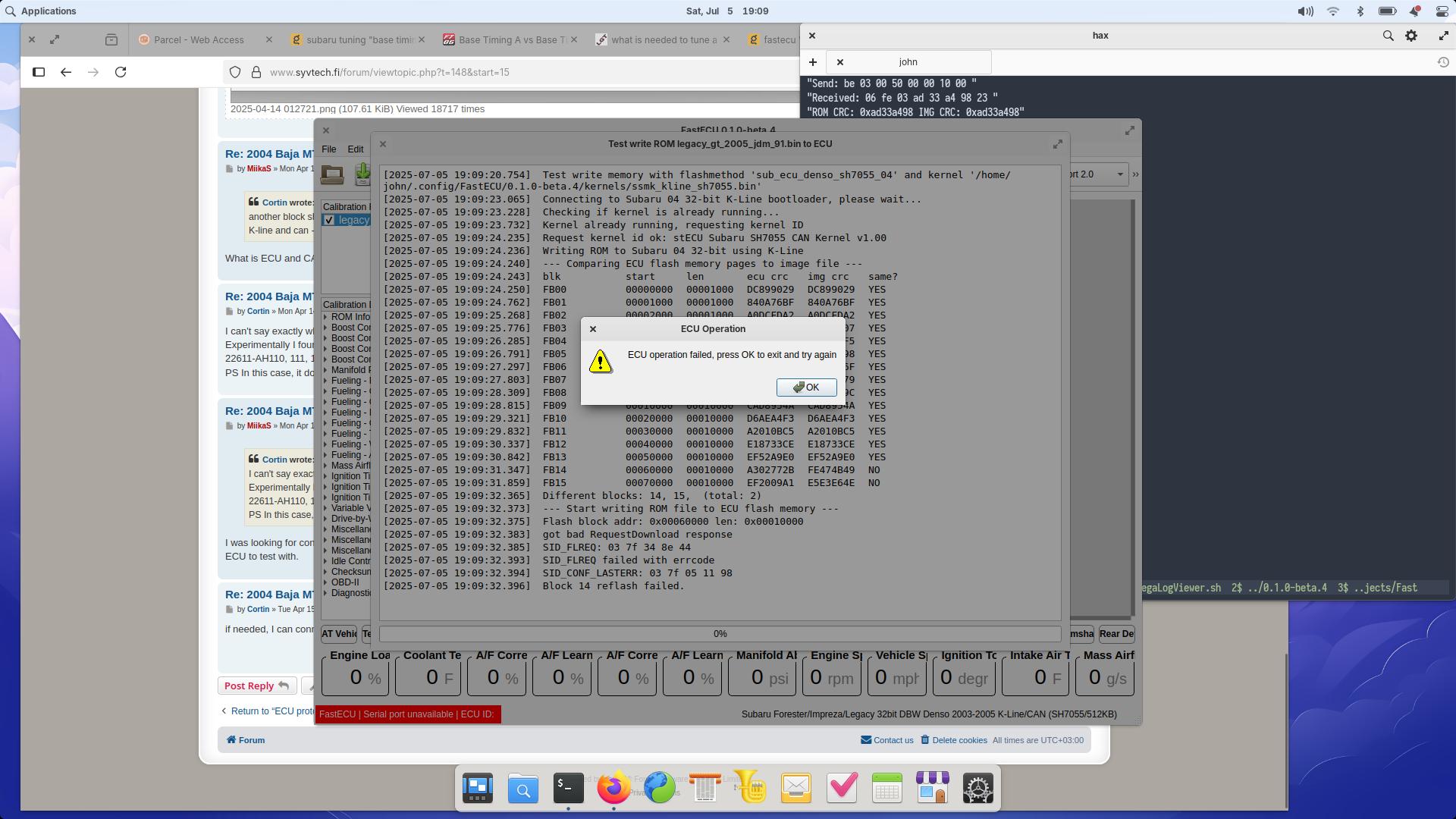Click the Post Reply button on forum

click(x=256, y=686)
